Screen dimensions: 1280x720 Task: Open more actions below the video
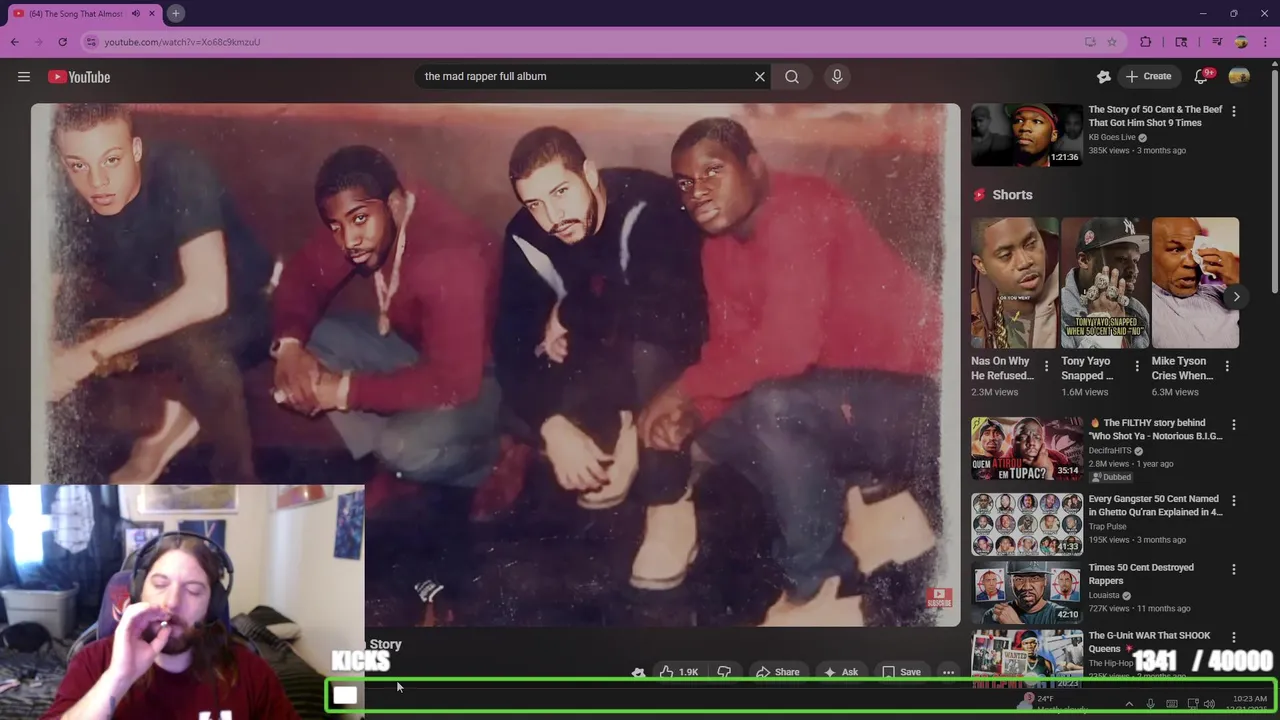click(x=948, y=672)
